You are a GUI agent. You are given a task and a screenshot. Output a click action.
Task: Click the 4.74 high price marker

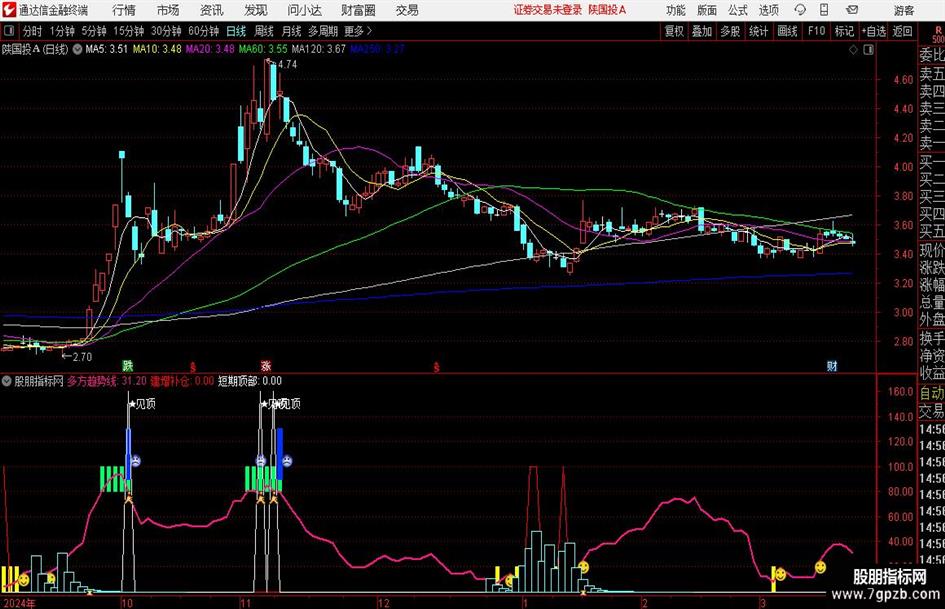click(x=286, y=64)
